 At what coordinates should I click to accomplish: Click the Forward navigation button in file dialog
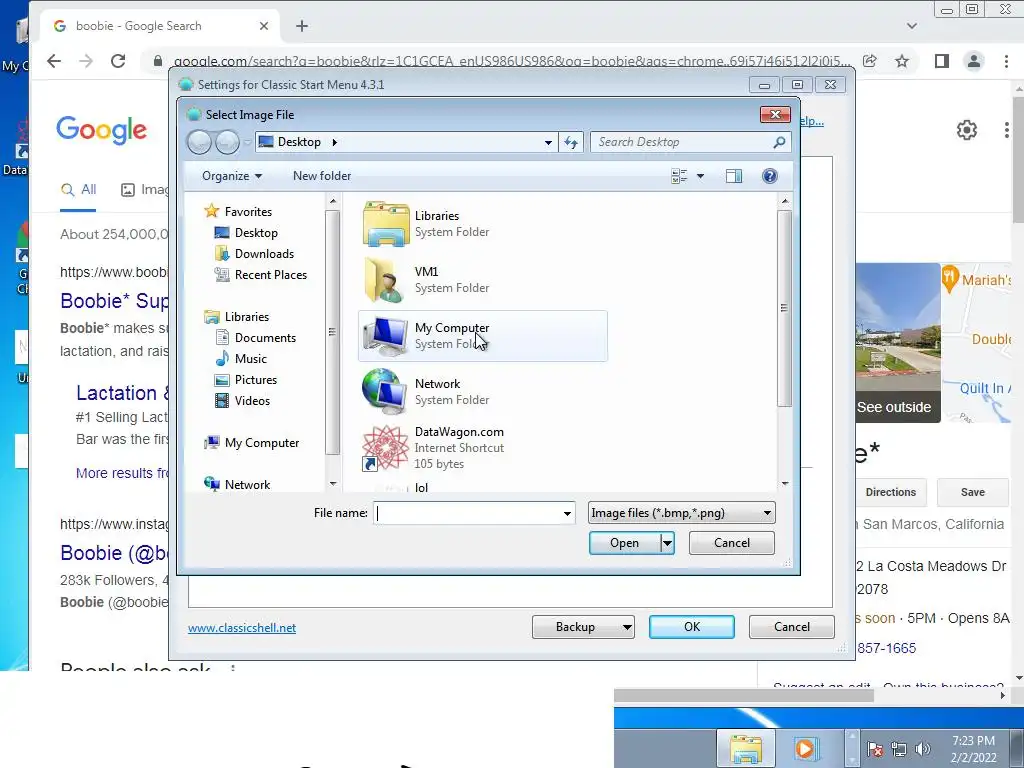[227, 142]
